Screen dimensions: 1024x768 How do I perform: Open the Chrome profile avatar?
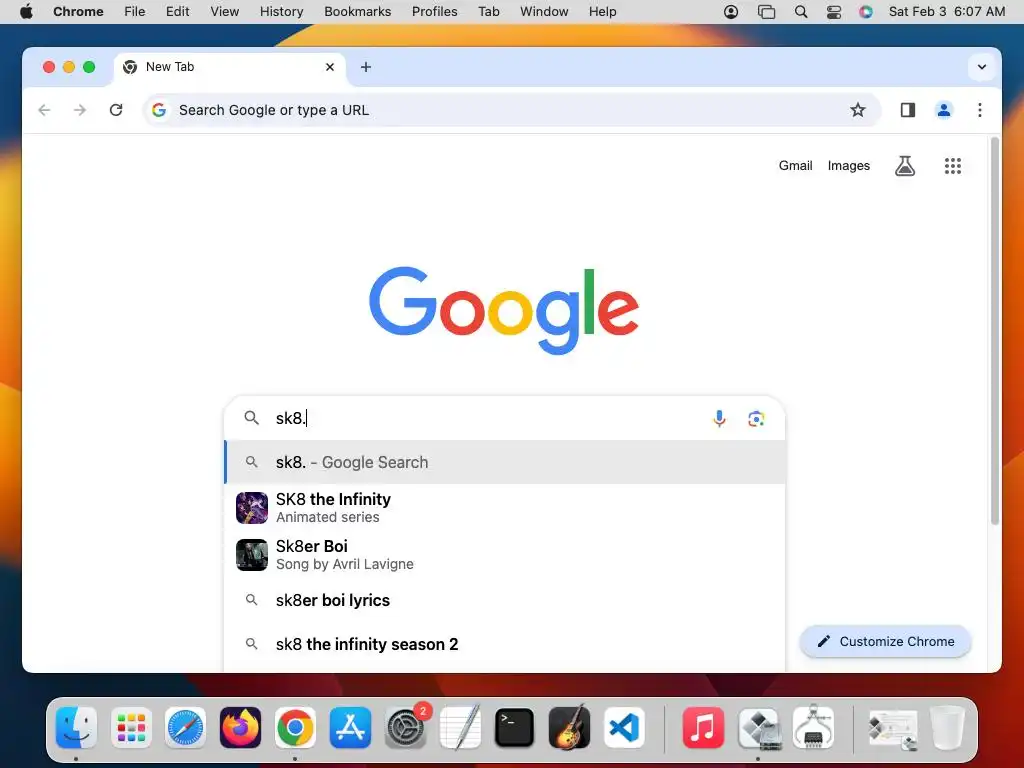point(944,110)
